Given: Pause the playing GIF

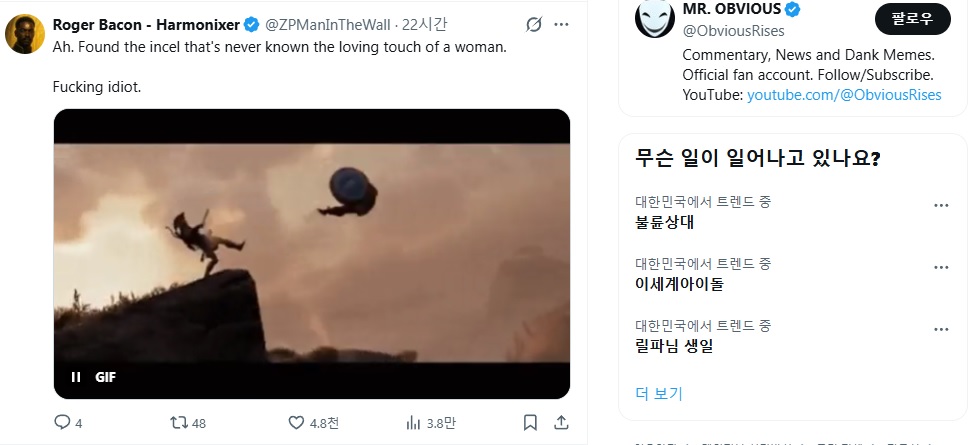Looking at the screenshot, I should tap(76, 377).
